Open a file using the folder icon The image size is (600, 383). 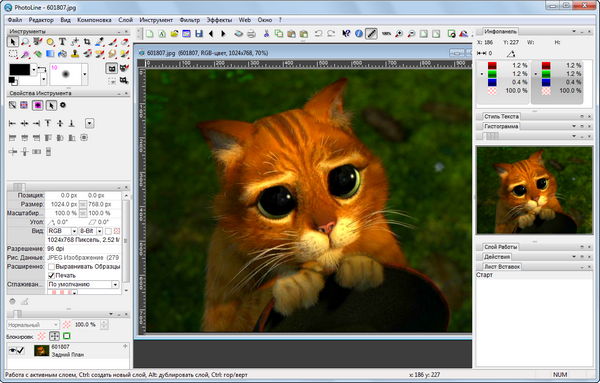(x=174, y=34)
